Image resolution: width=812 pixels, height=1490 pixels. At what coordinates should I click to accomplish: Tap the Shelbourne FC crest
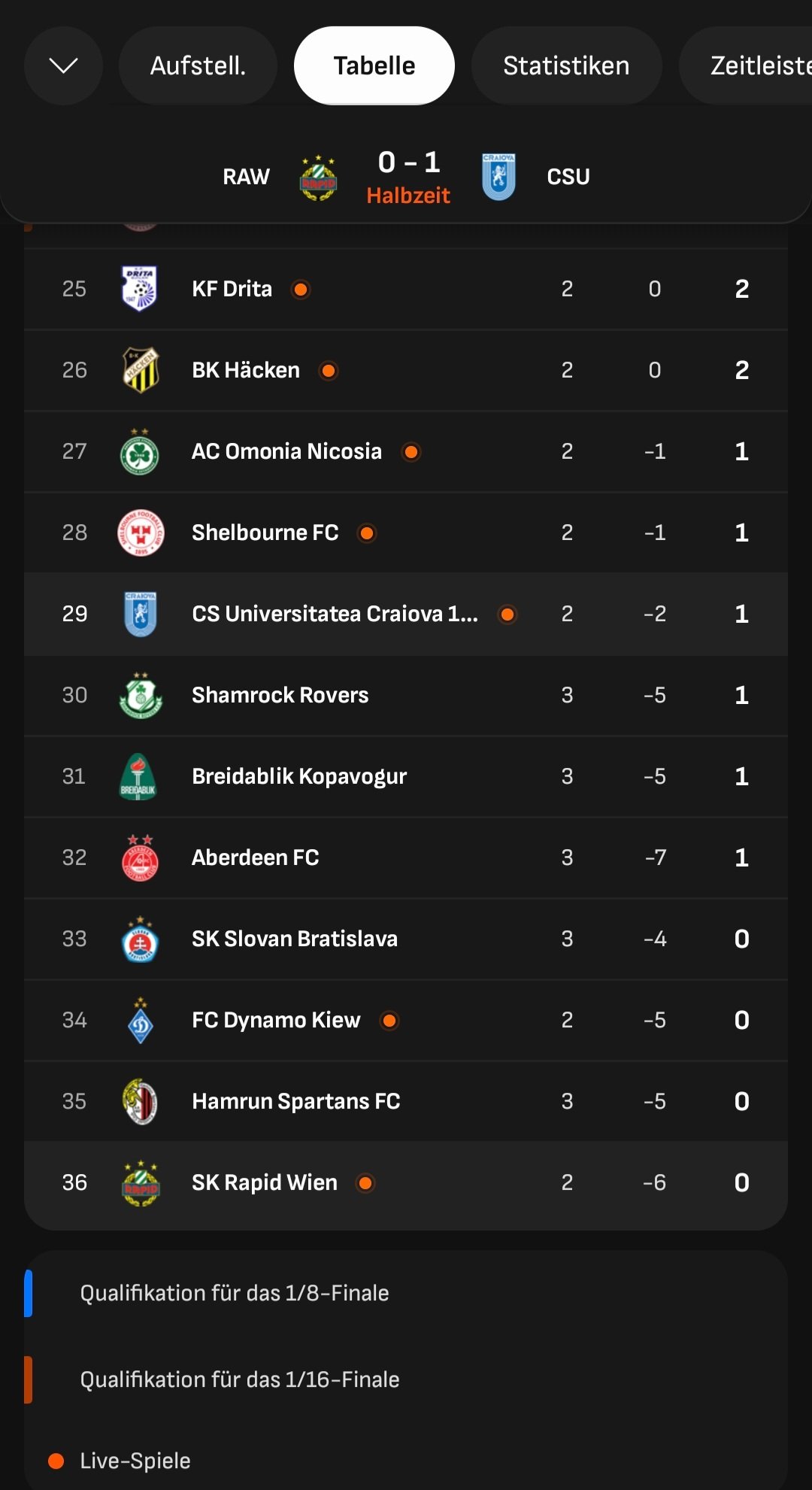point(140,533)
